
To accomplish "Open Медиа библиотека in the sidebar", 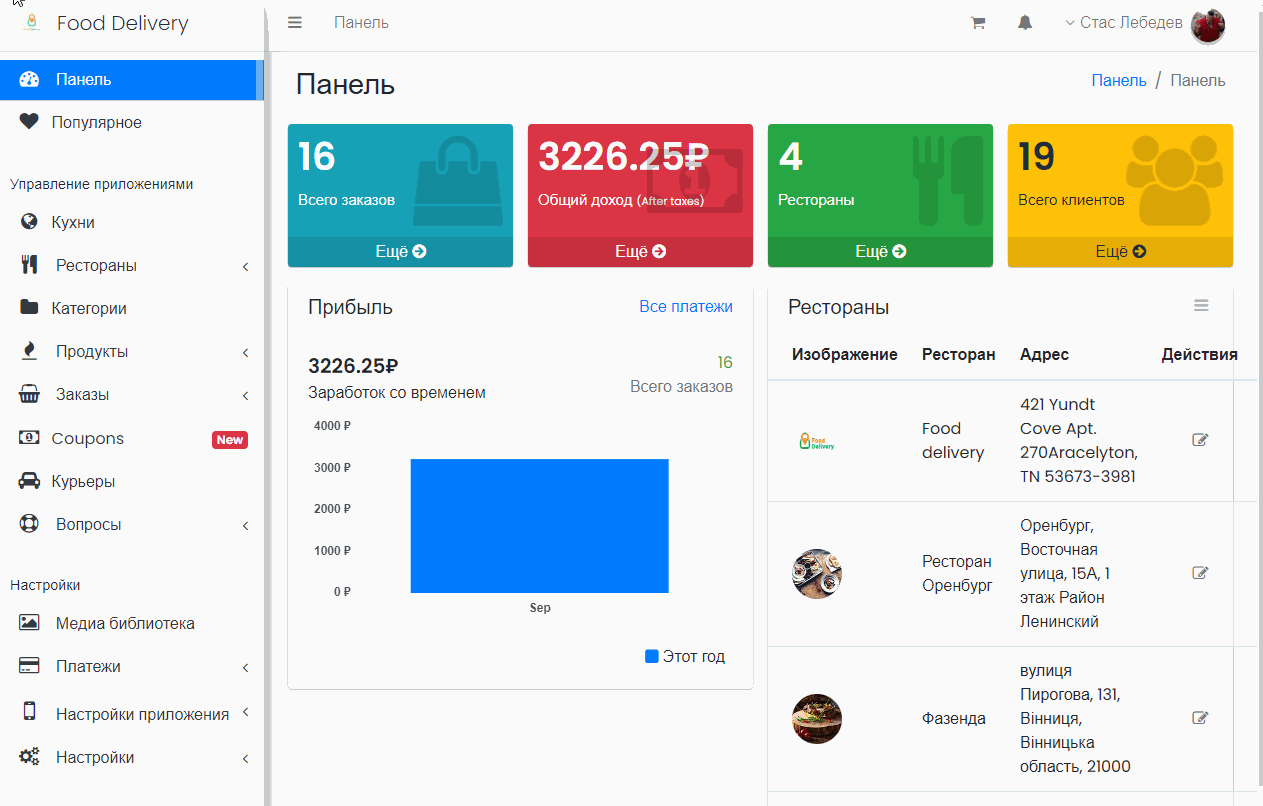I will pos(125,624).
